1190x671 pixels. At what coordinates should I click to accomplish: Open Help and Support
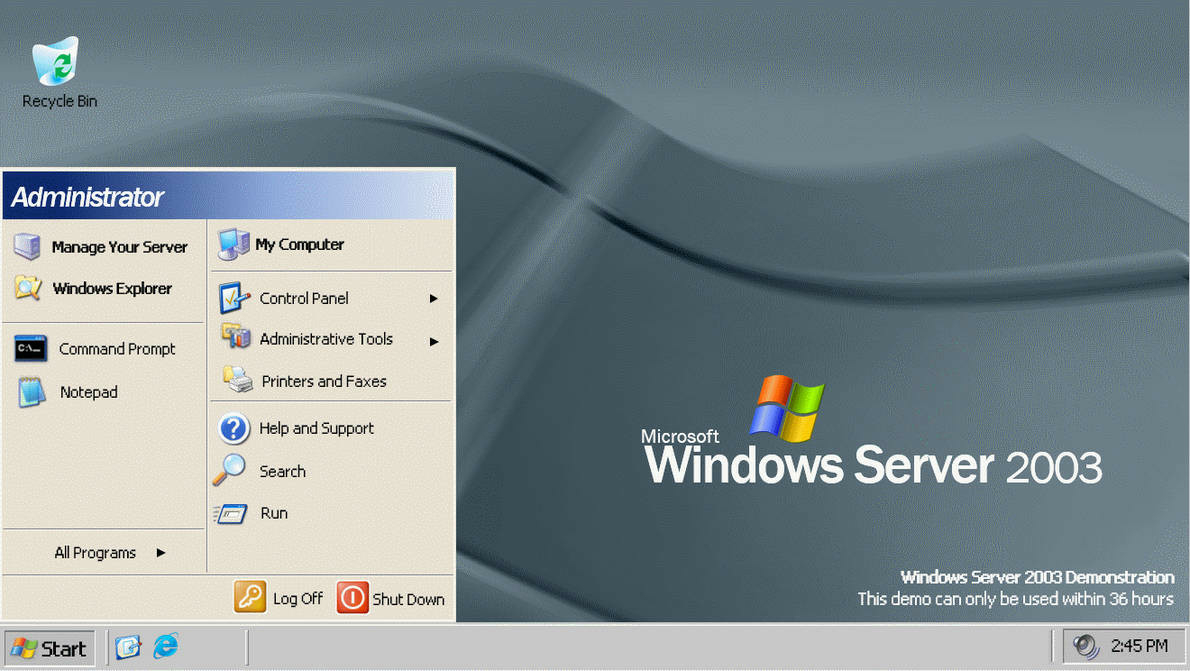click(317, 428)
